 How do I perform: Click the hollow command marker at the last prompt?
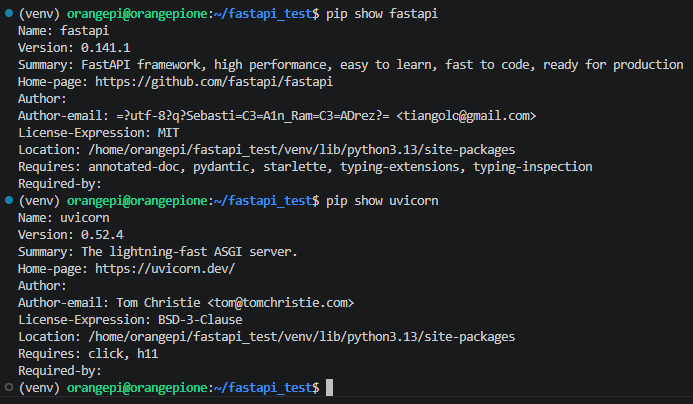[9, 387]
